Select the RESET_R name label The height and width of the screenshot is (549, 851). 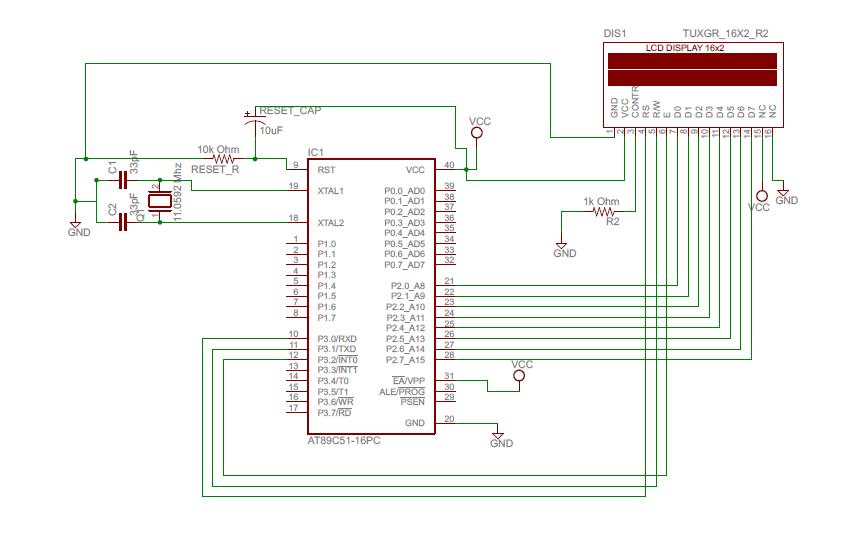coord(215,170)
